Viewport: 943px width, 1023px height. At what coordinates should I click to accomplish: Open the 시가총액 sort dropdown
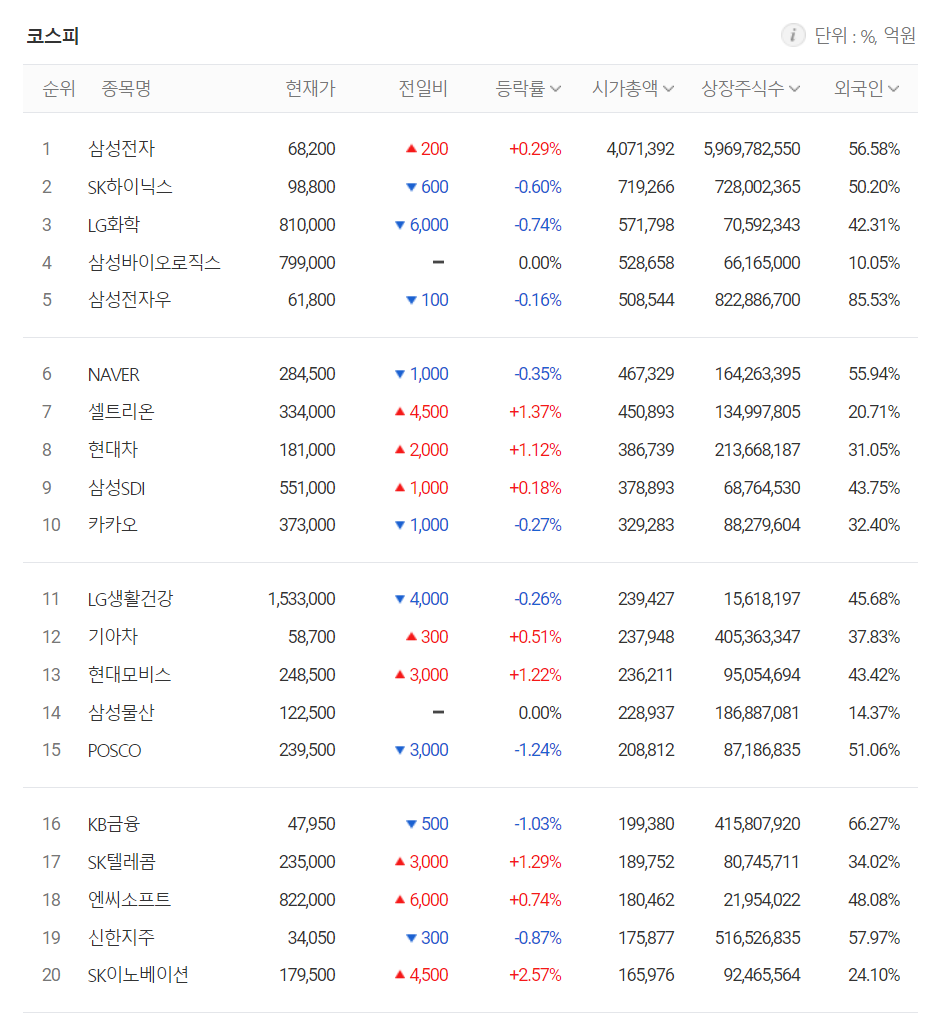[x=633, y=88]
